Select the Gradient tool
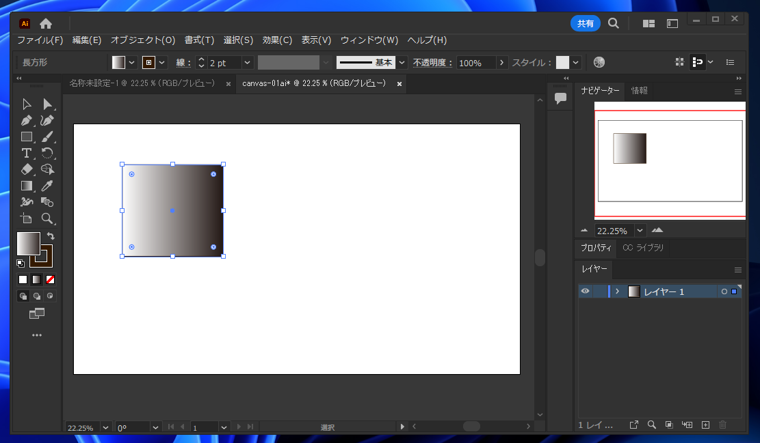The image size is (760, 443). (27, 186)
